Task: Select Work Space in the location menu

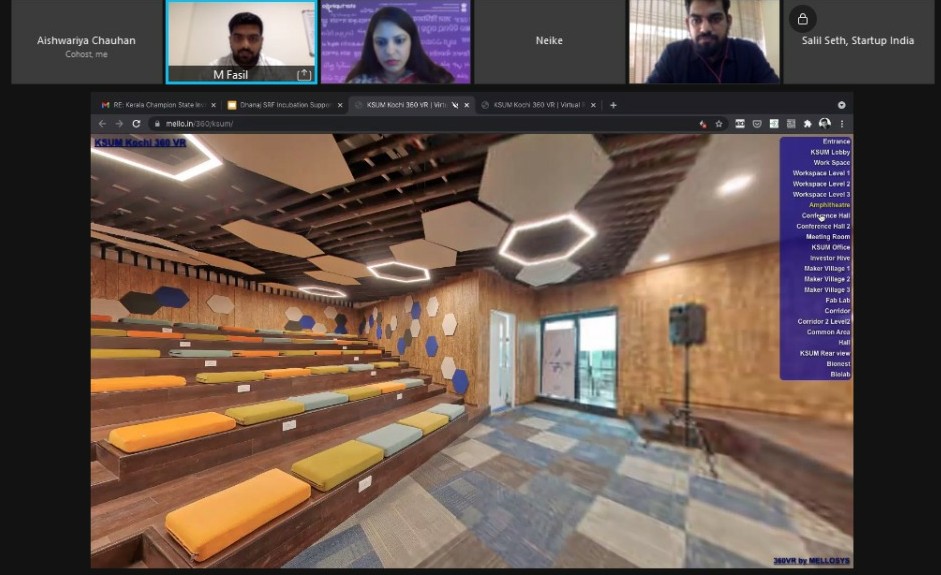Action: tap(831, 163)
